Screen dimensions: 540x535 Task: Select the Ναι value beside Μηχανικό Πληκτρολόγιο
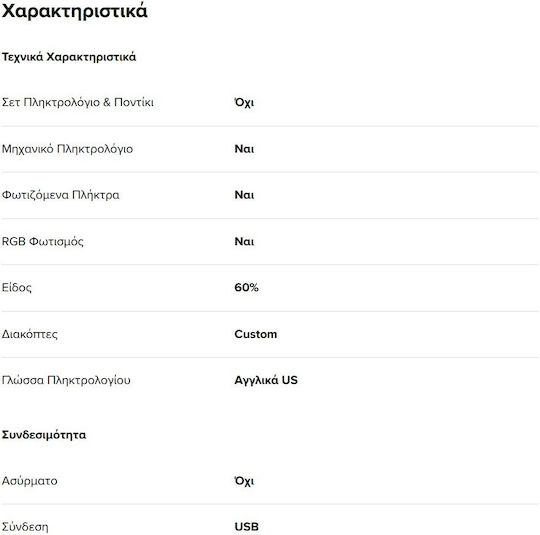click(244, 149)
